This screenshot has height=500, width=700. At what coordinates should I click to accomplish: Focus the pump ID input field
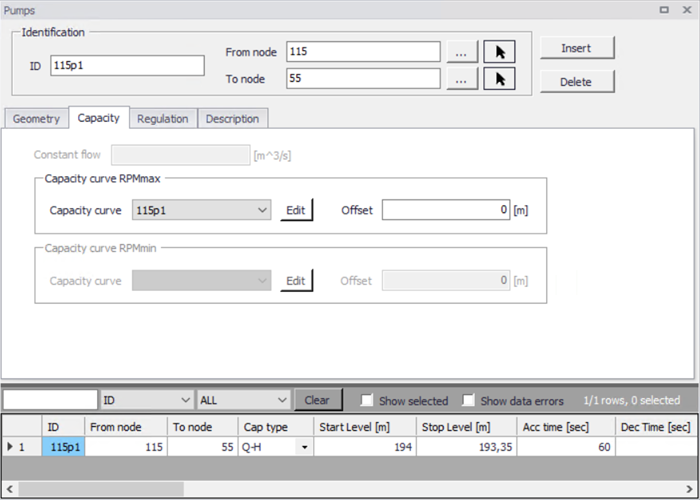click(x=127, y=66)
